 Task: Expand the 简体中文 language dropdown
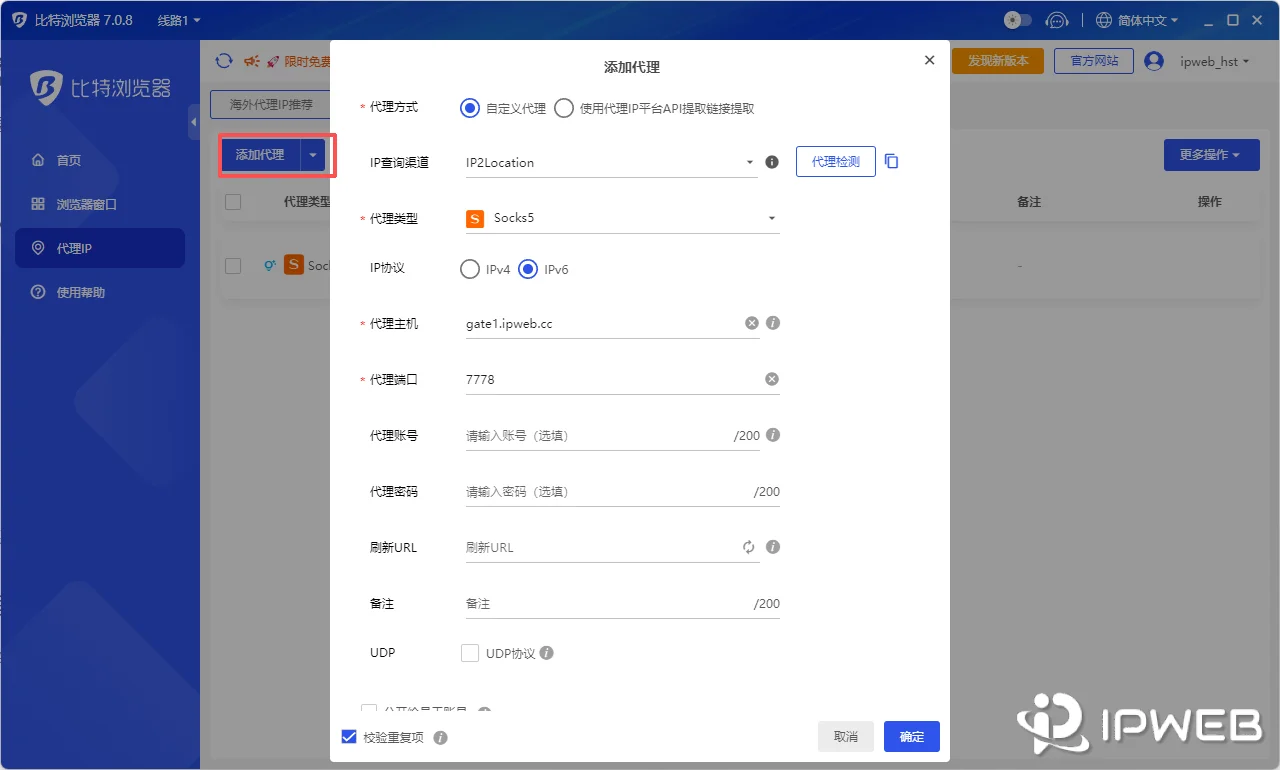[x=1135, y=19]
